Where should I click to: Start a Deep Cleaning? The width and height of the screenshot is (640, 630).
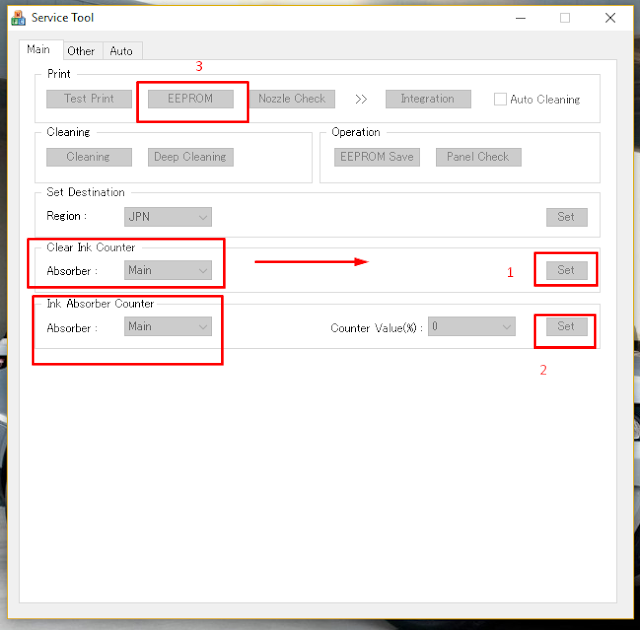click(x=191, y=157)
